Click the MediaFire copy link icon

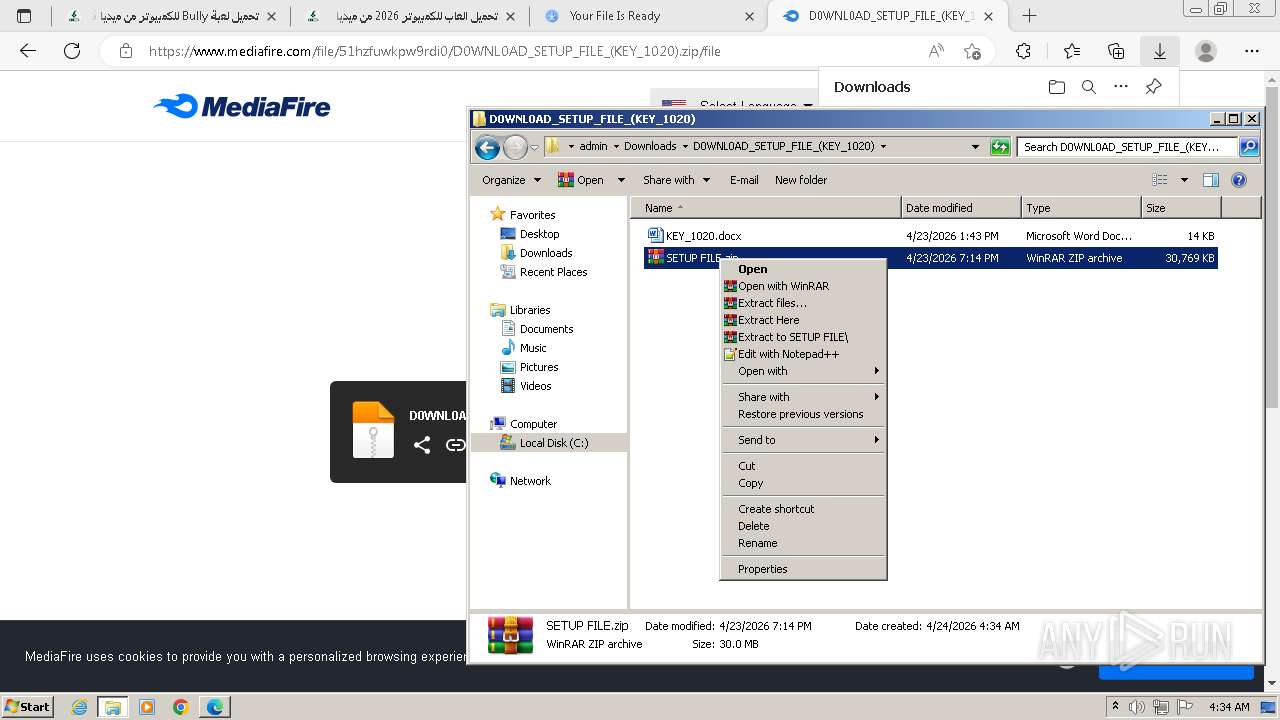455,445
